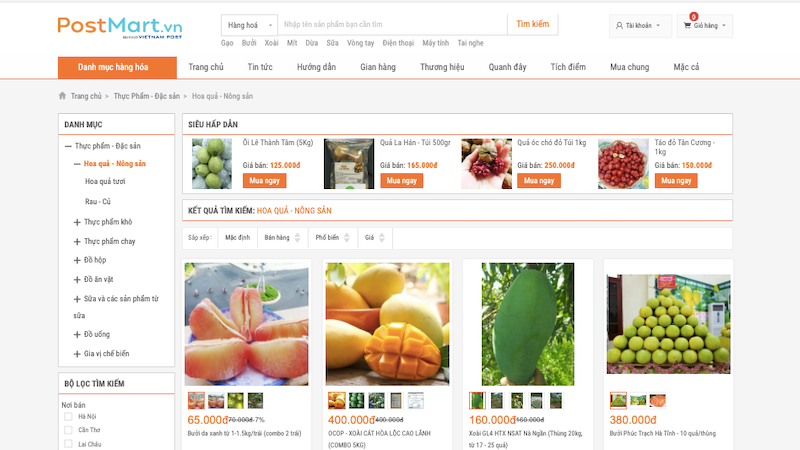The image size is (800, 450).
Task: Go to the Trang chủ tab
Action: [206, 67]
